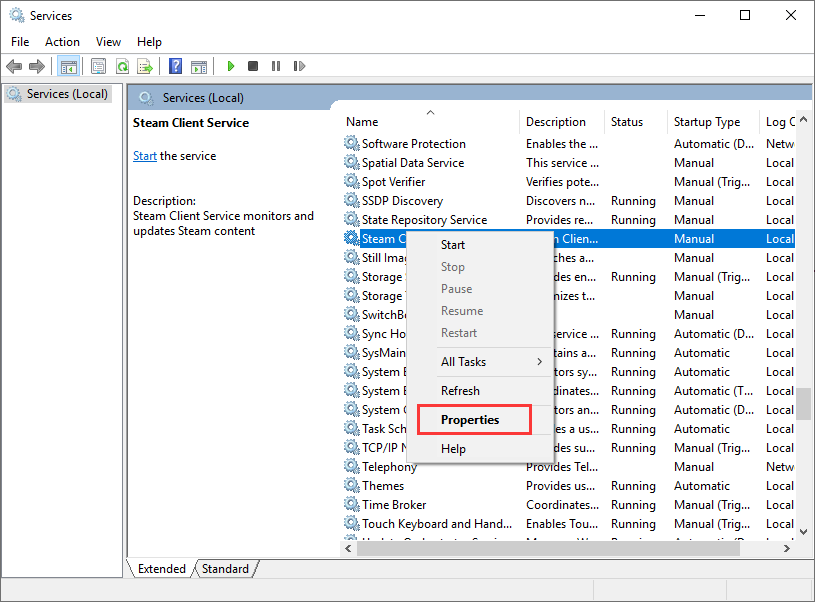The width and height of the screenshot is (815, 602).
Task: Restart the service with the toolbar restart icon
Action: tap(299, 66)
